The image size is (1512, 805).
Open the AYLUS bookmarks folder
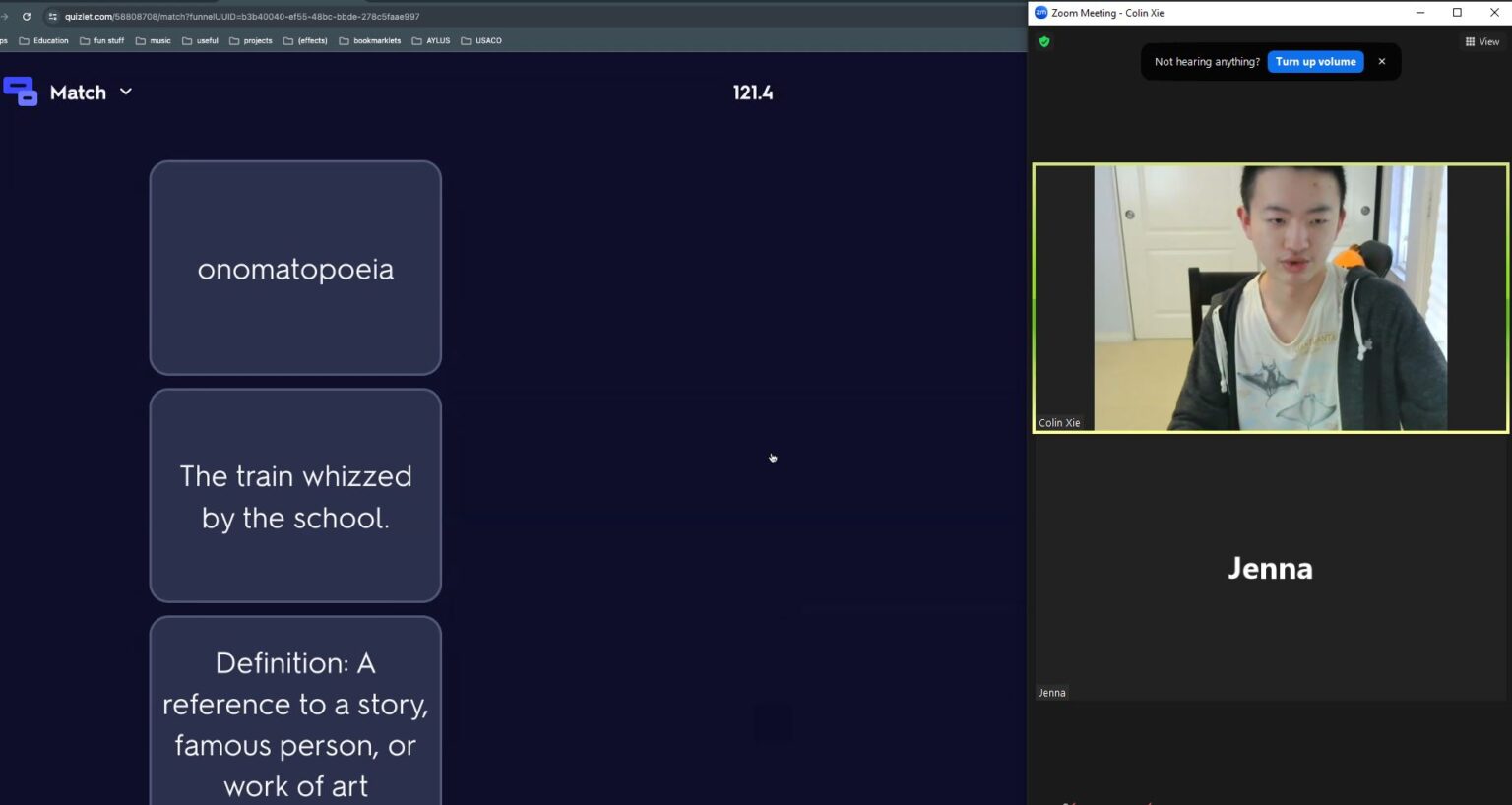[x=431, y=41]
